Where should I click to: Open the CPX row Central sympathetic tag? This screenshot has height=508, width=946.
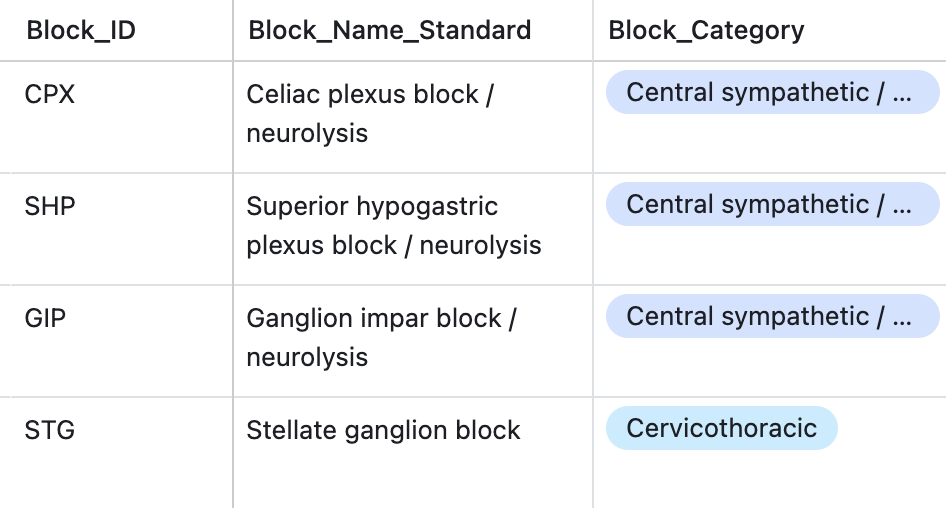pyautogui.click(x=772, y=93)
